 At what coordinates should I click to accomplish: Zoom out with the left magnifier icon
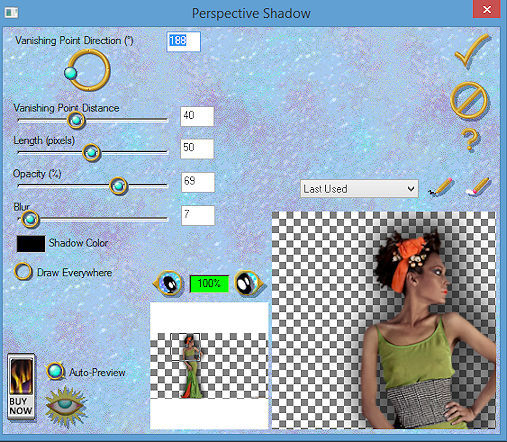point(169,283)
